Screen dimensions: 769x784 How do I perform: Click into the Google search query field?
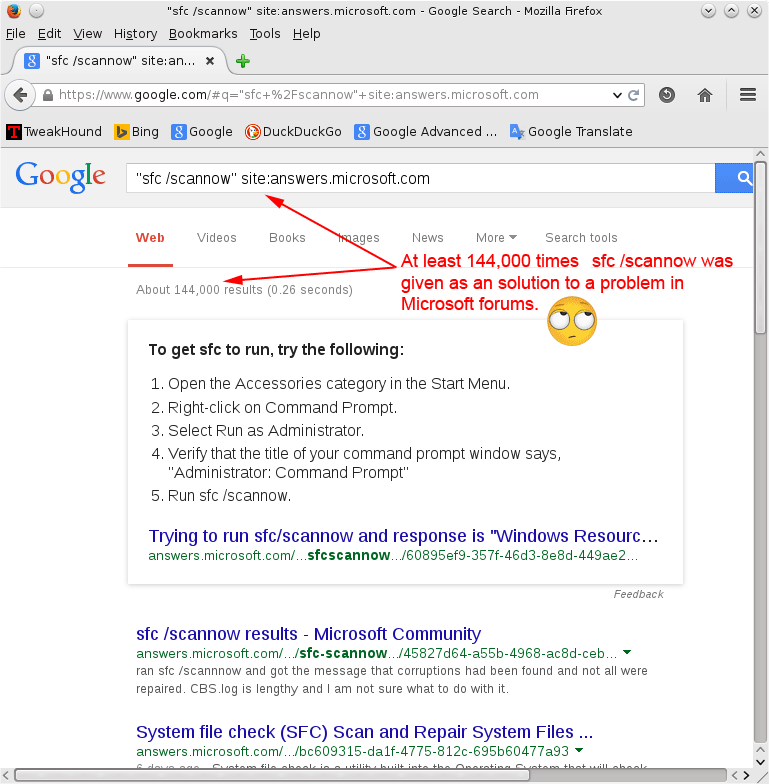(420, 179)
